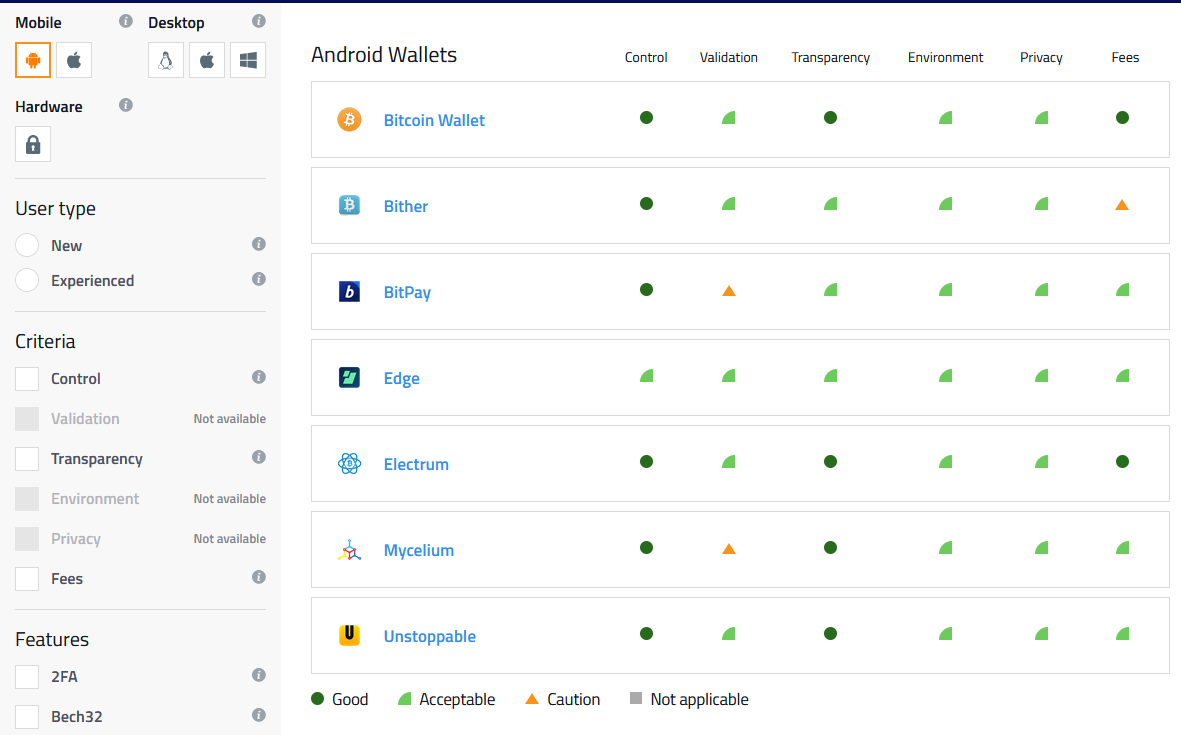Open the Bither wallet link
The image size is (1181, 735).
tap(405, 206)
